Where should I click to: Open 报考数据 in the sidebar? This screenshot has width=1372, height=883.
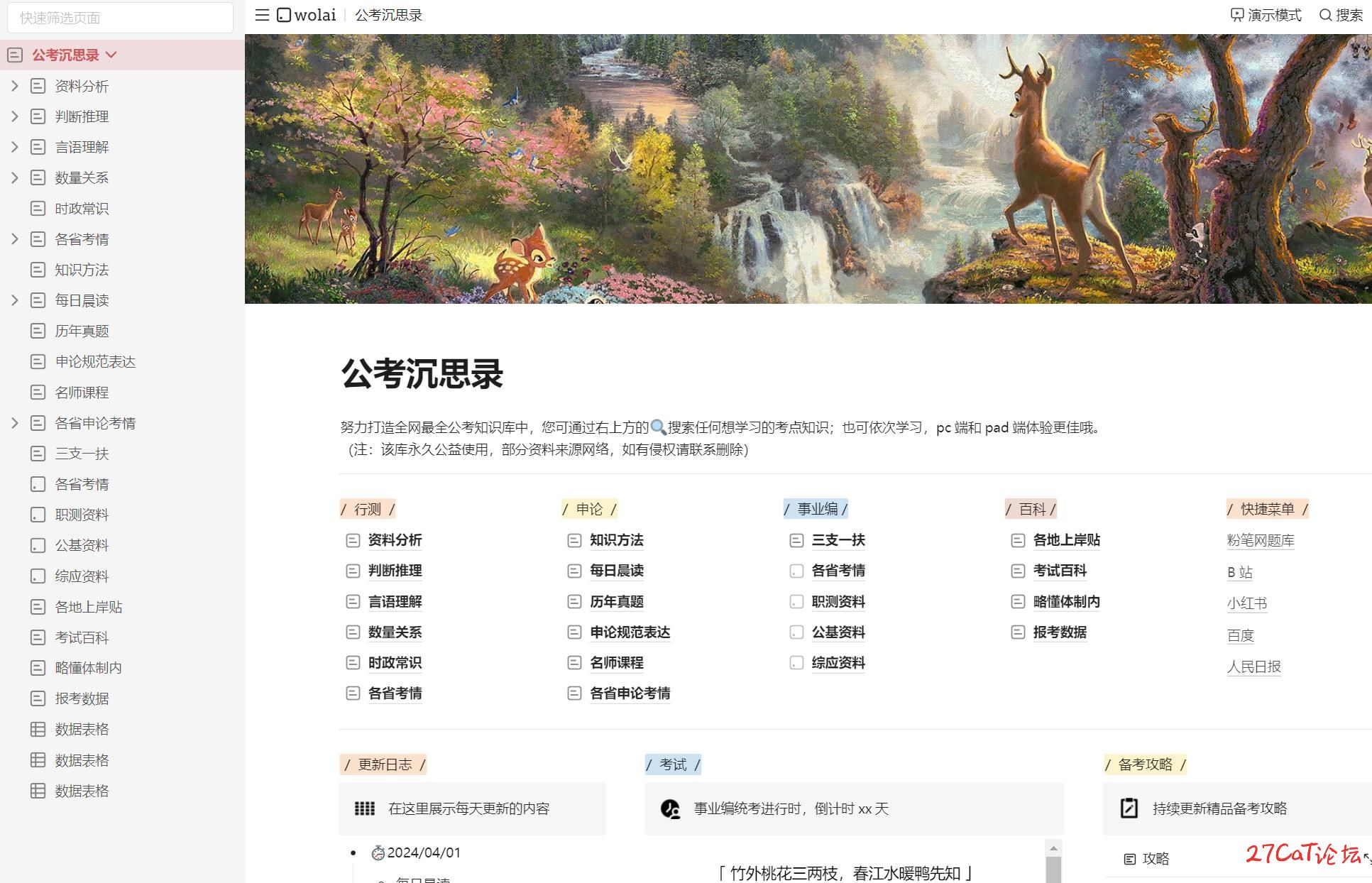point(82,698)
